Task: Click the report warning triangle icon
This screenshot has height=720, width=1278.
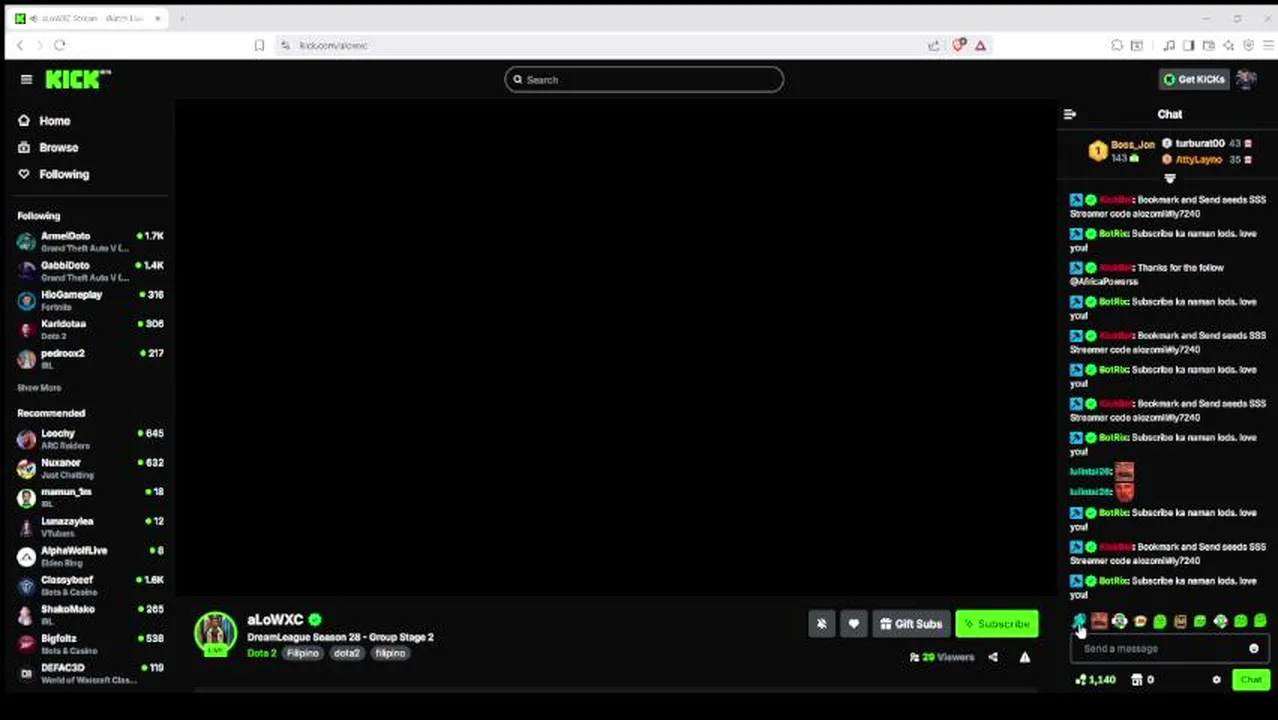Action: point(1025,658)
